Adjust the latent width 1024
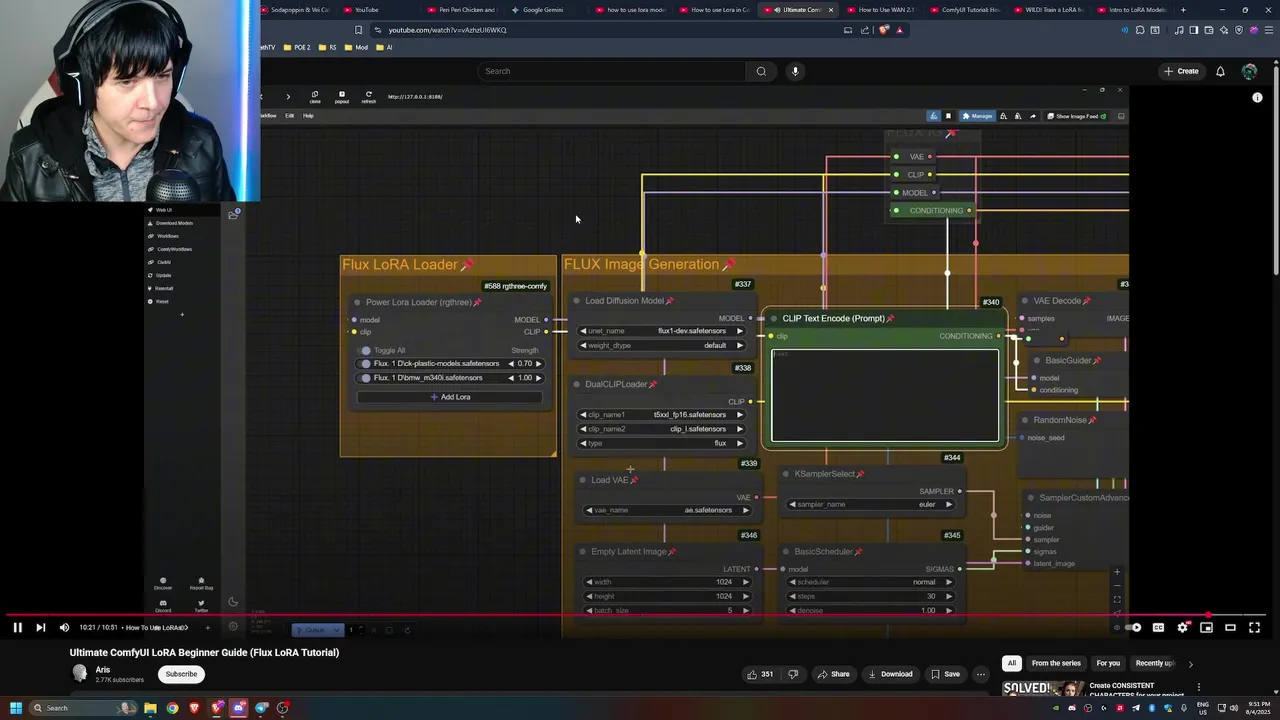 (668, 582)
